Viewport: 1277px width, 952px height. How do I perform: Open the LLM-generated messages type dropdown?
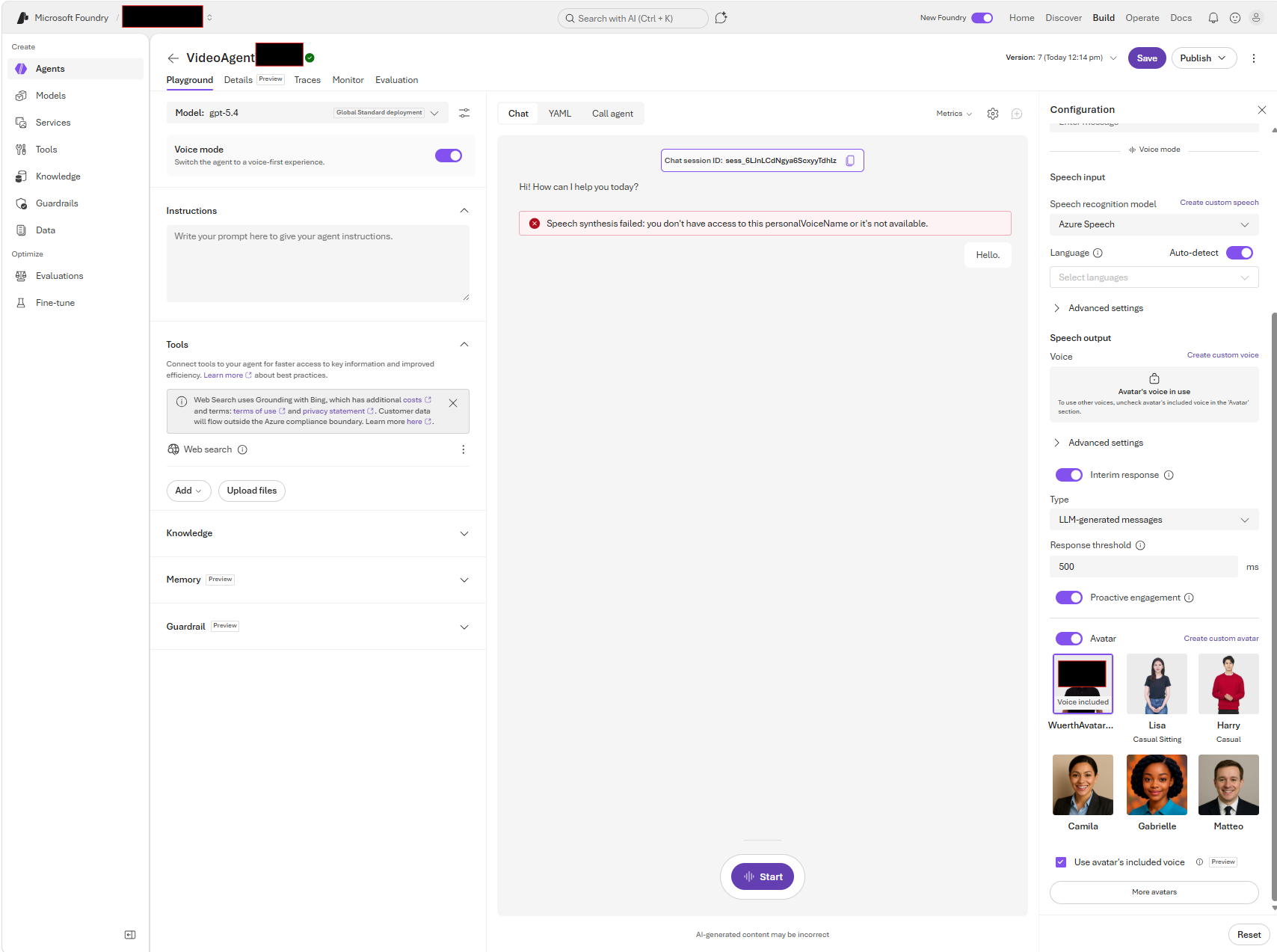[1154, 520]
